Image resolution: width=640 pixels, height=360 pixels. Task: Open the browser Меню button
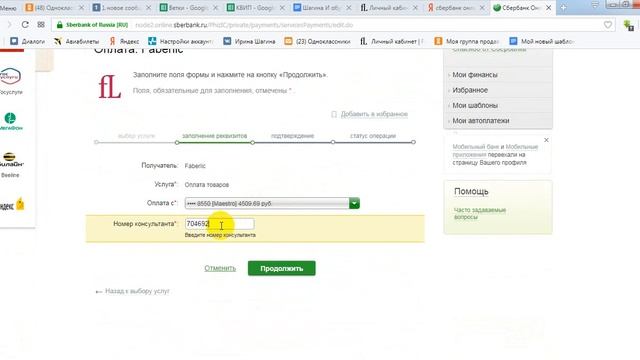pyautogui.click(x=8, y=8)
